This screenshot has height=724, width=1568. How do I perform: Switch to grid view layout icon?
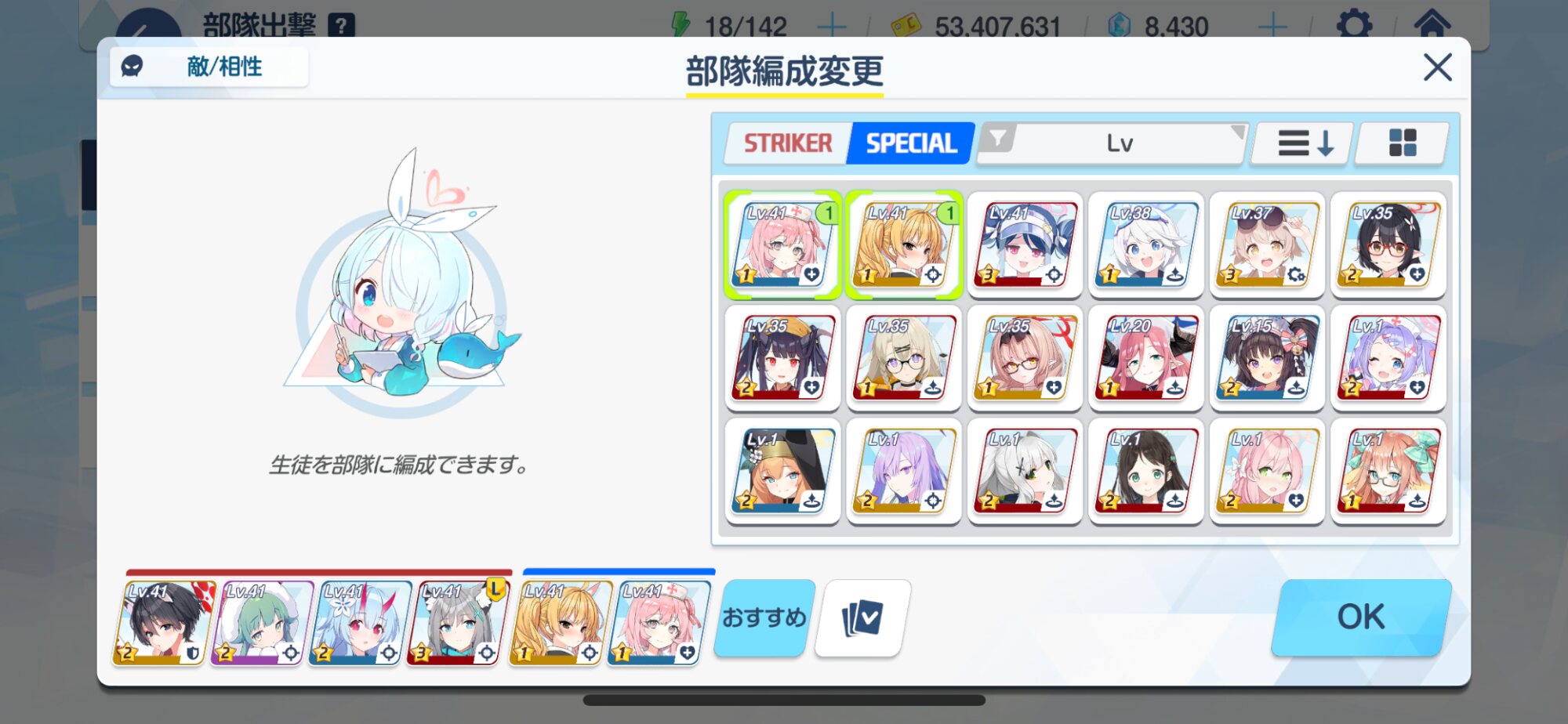coord(1402,143)
